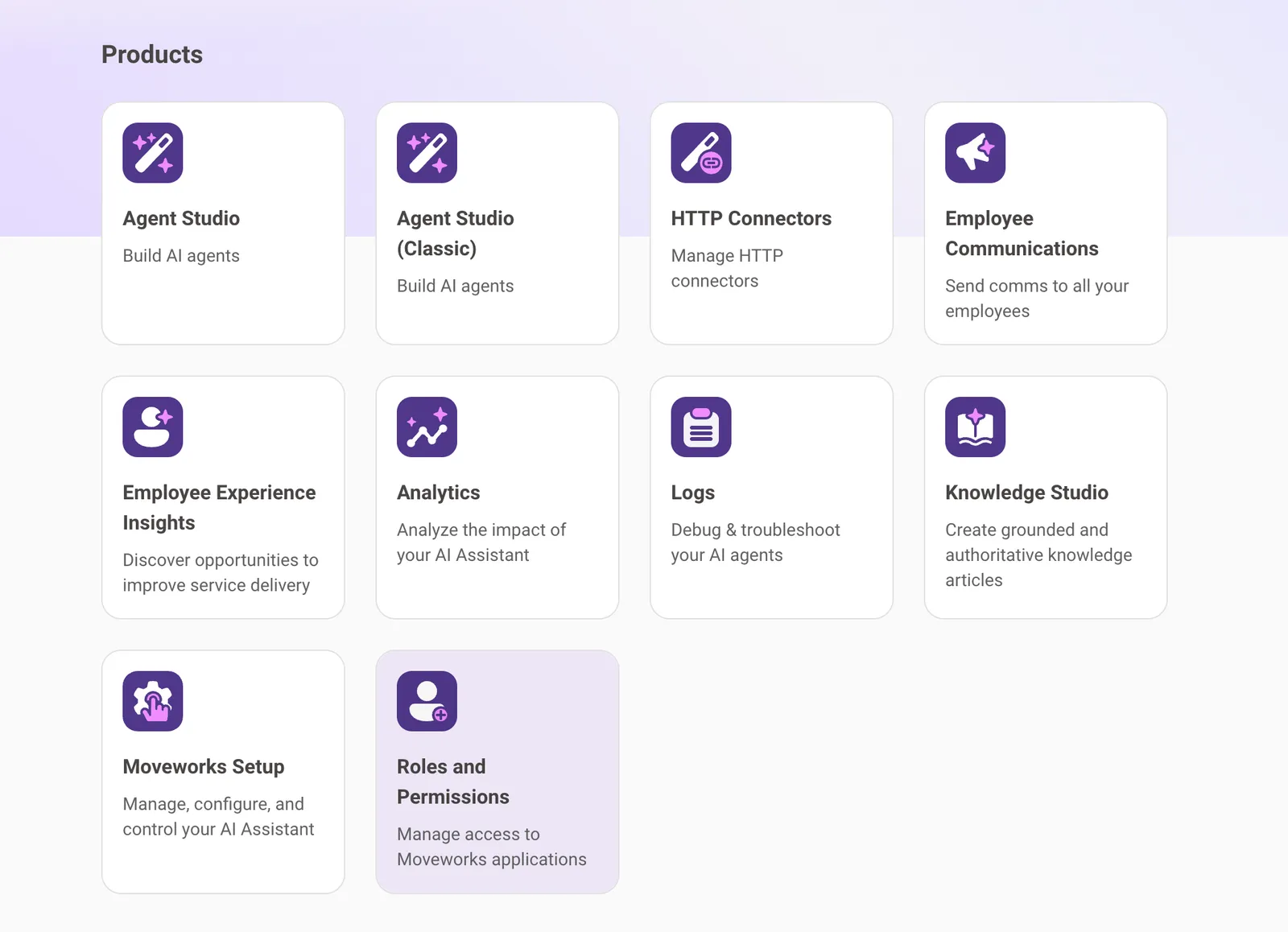Click "Analyze the impact of your AI Assistant"
1288x932 pixels.
(x=481, y=542)
